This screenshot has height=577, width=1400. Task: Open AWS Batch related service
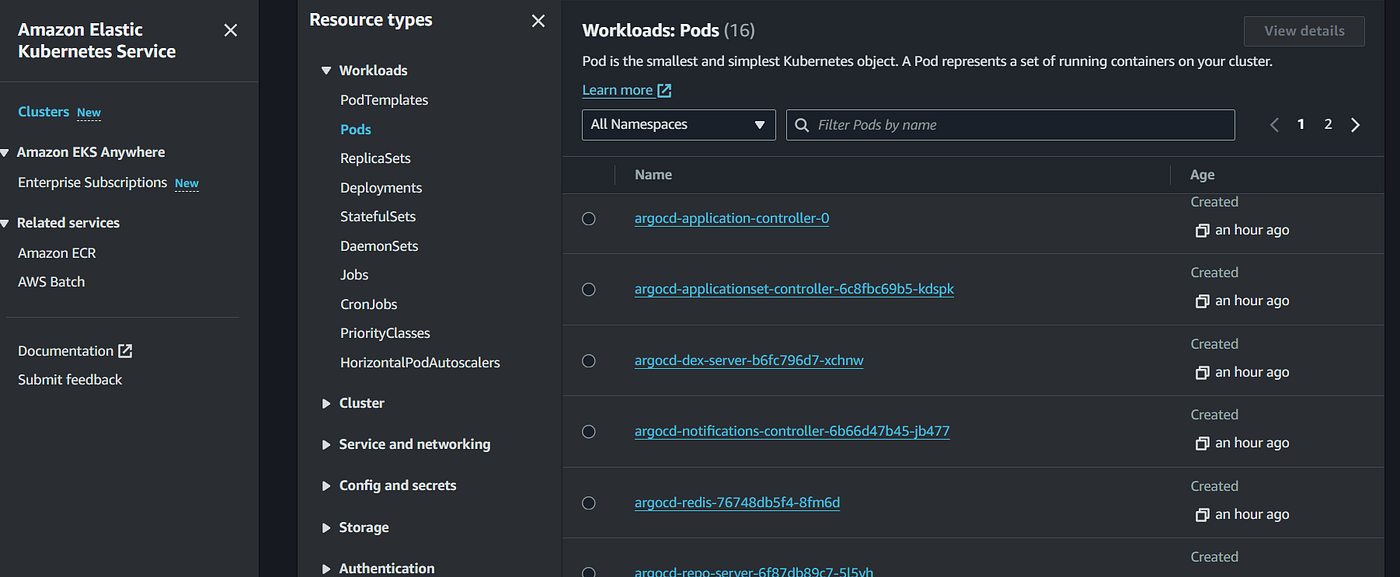(x=51, y=282)
